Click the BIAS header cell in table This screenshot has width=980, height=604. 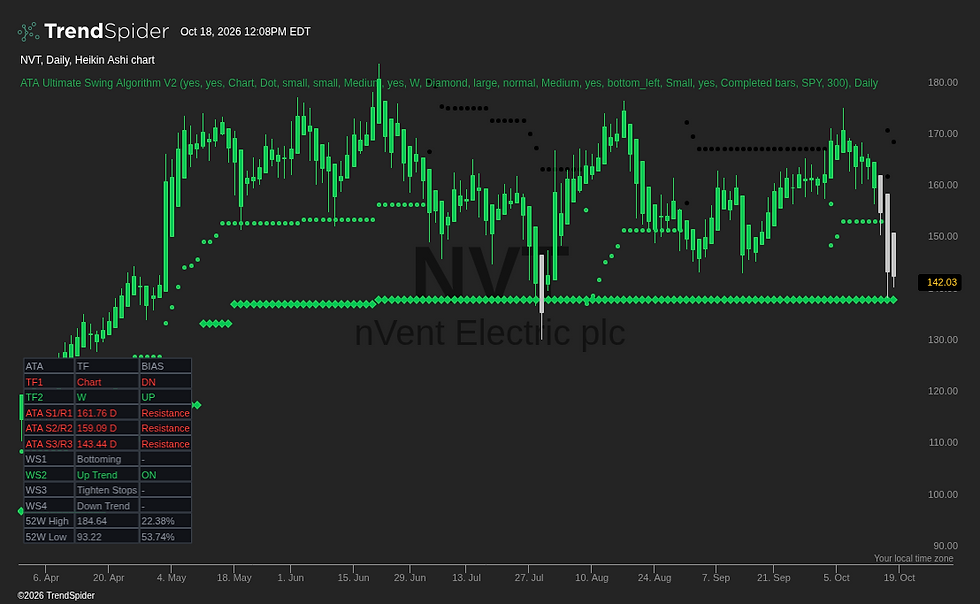(165, 366)
